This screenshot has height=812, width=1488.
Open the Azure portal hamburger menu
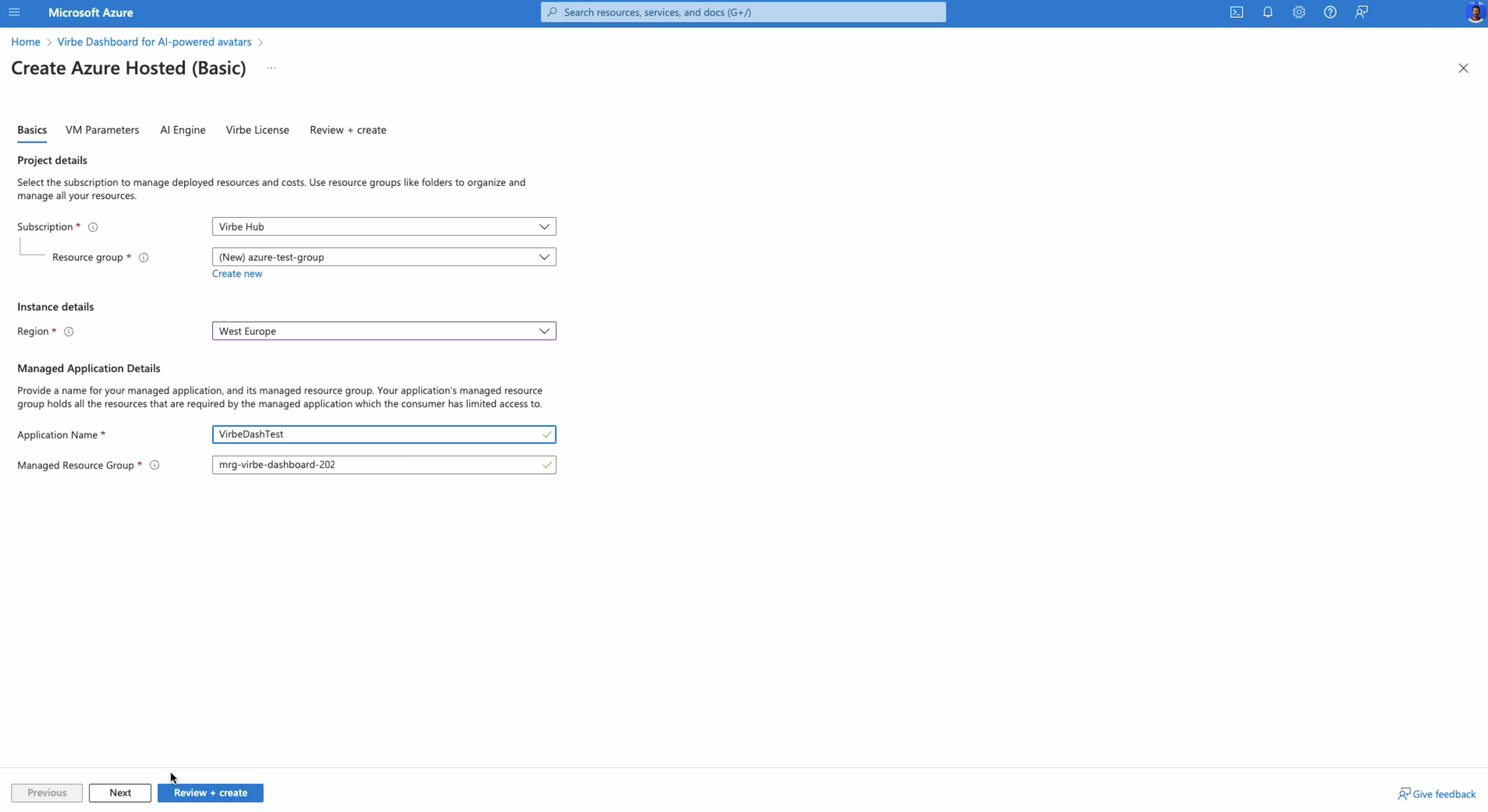coord(14,12)
